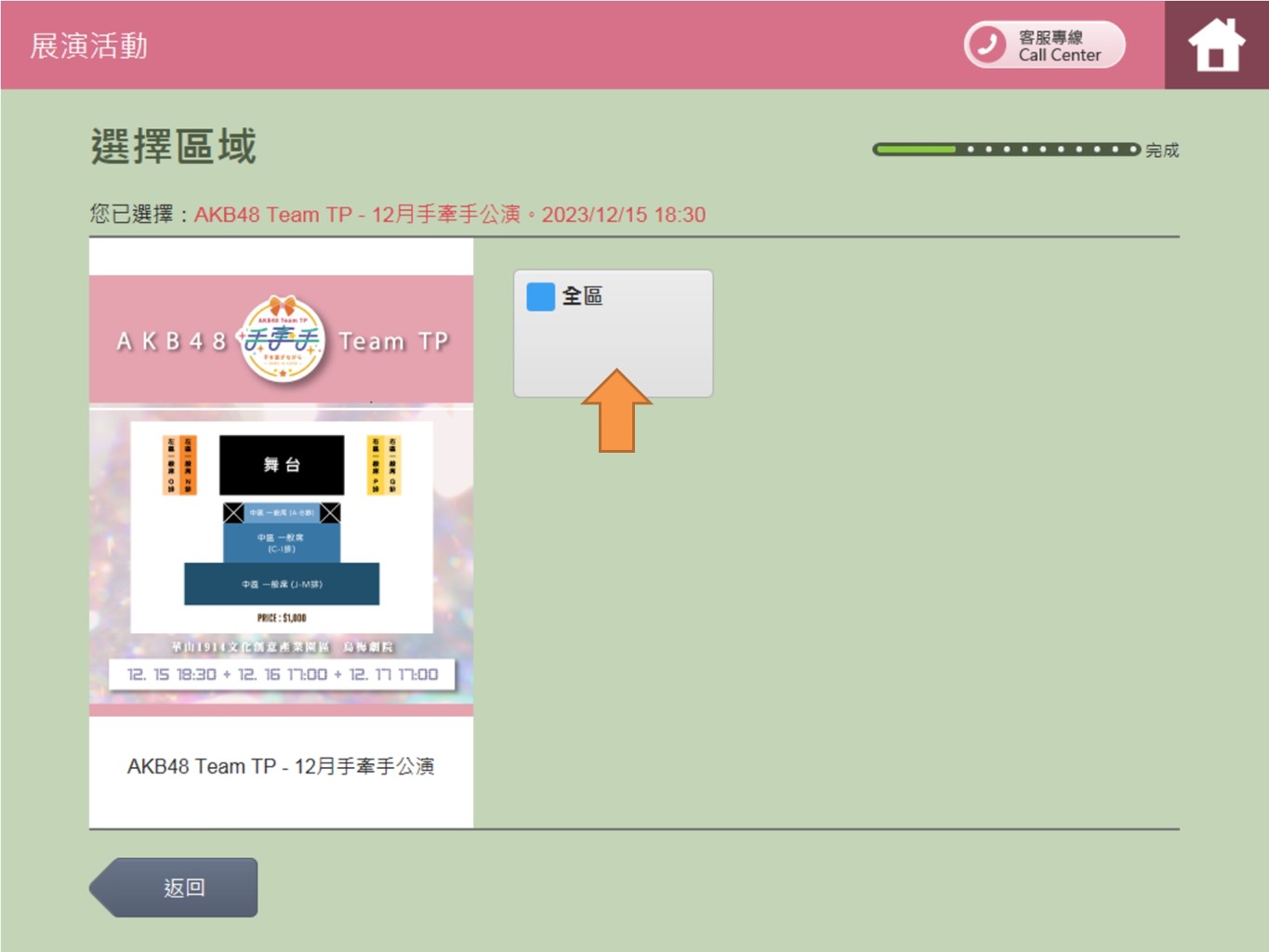Go to the home screen via house icon
1269x952 pixels.
tap(1215, 46)
